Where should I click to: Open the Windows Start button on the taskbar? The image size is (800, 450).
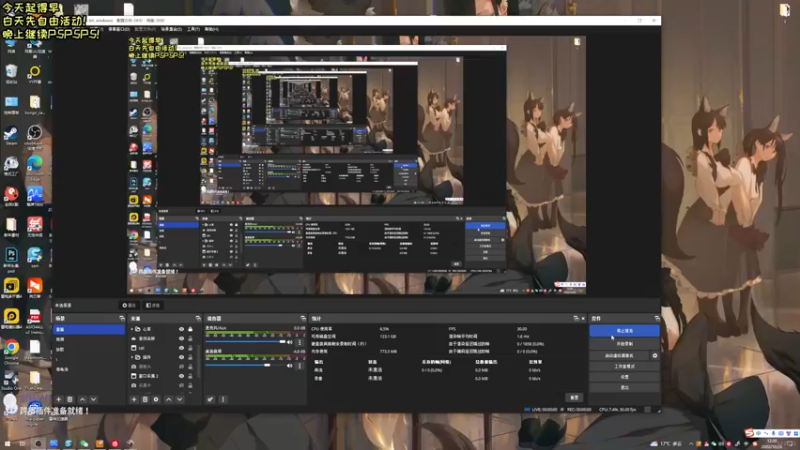click(x=7, y=444)
